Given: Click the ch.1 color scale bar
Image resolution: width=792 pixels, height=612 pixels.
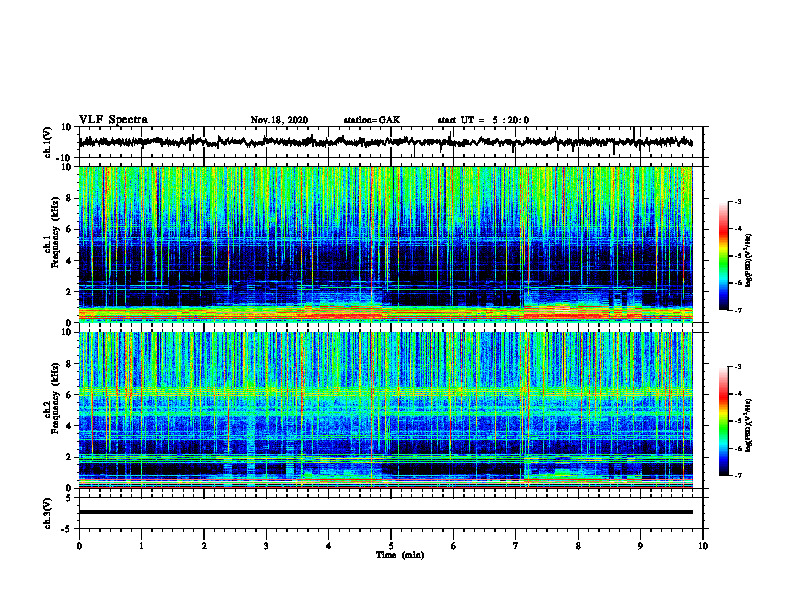Looking at the screenshot, I should (x=723, y=256).
